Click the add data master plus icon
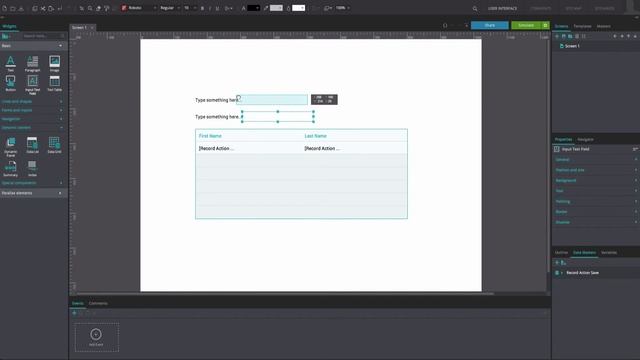Screen dimensions: 640x360 (x=557, y=263)
